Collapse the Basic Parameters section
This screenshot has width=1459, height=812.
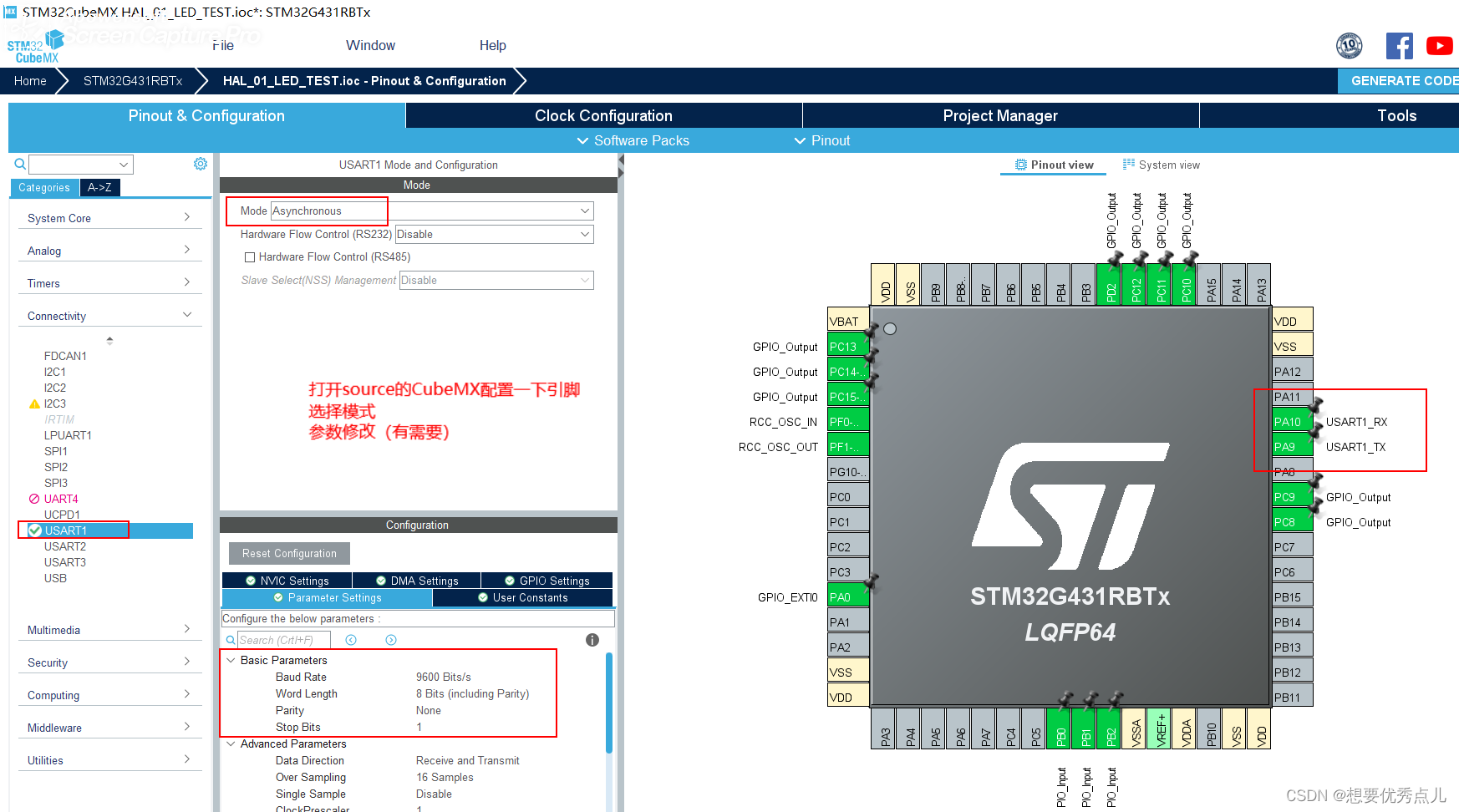(x=231, y=660)
